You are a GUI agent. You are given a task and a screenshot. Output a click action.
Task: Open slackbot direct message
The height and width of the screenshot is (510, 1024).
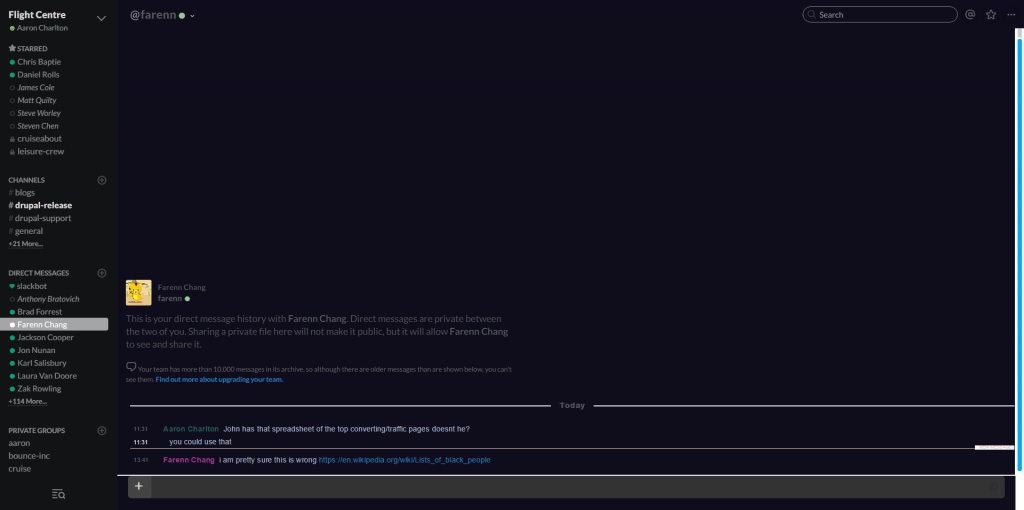[x=32, y=286]
